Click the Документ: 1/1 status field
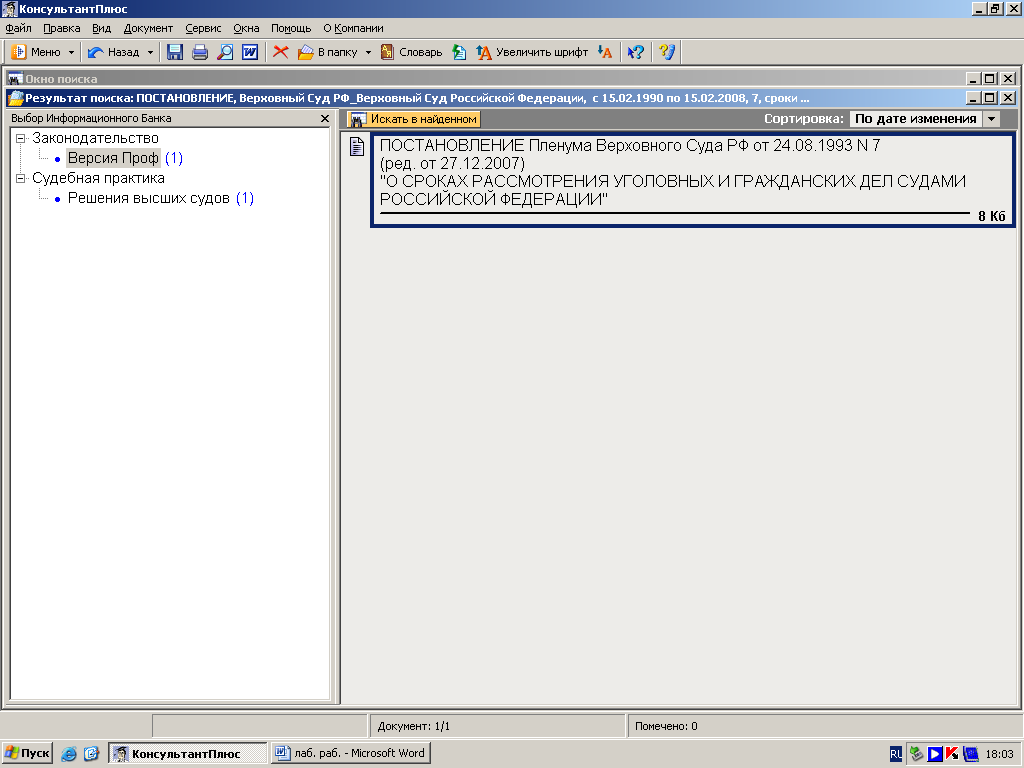Screen dimensions: 1024x768 coord(498,726)
